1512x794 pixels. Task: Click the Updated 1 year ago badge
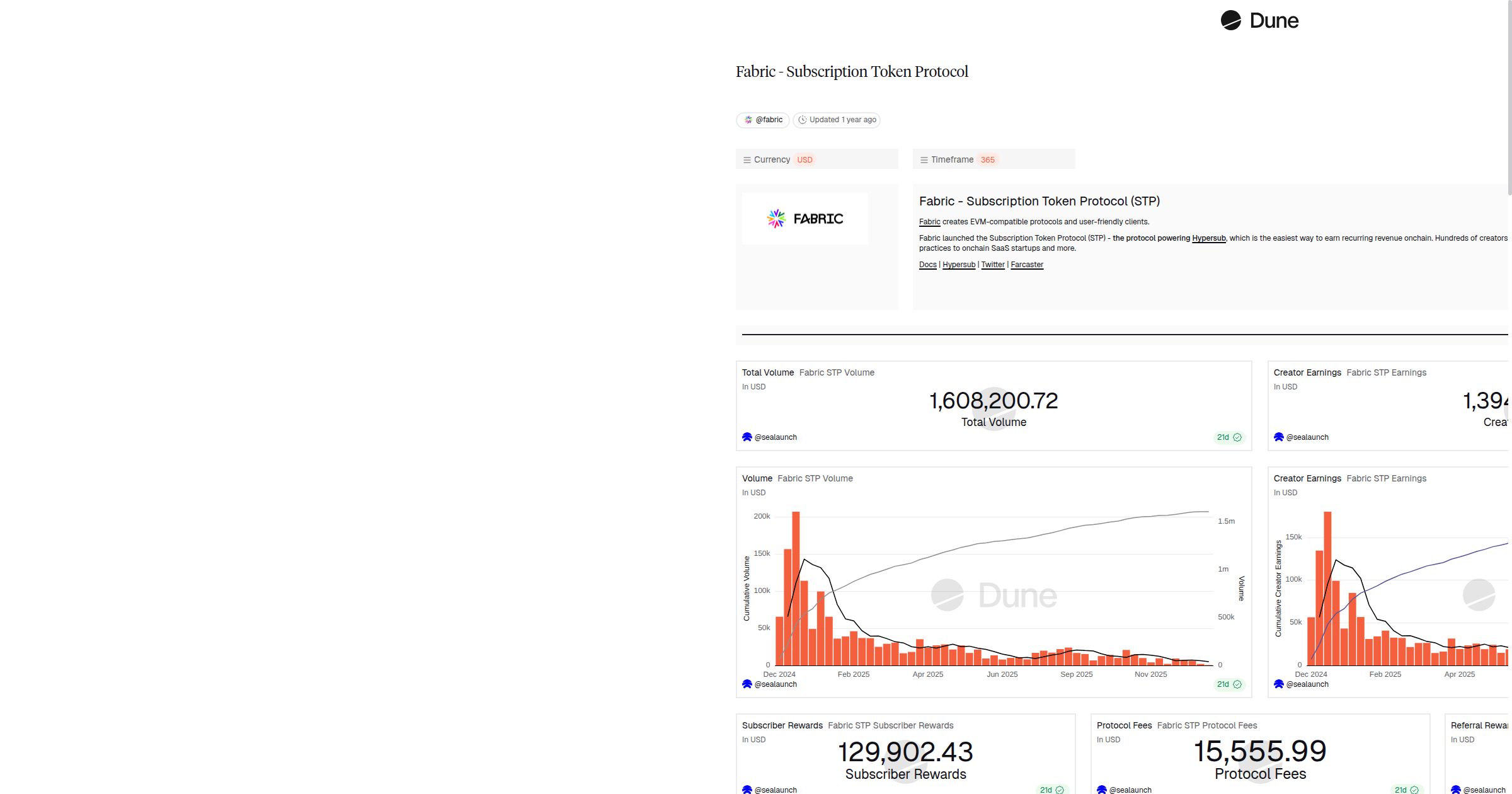[837, 120]
